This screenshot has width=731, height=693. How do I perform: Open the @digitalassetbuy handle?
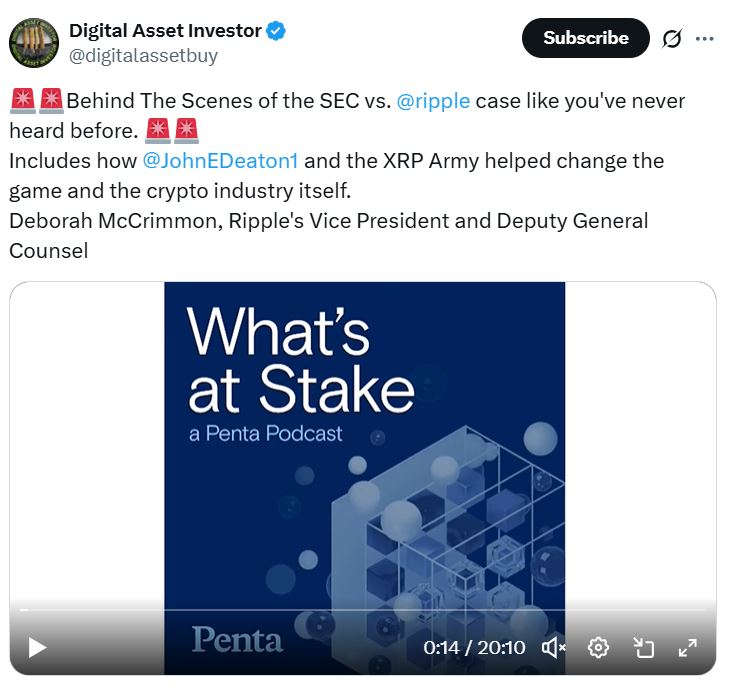point(143,56)
